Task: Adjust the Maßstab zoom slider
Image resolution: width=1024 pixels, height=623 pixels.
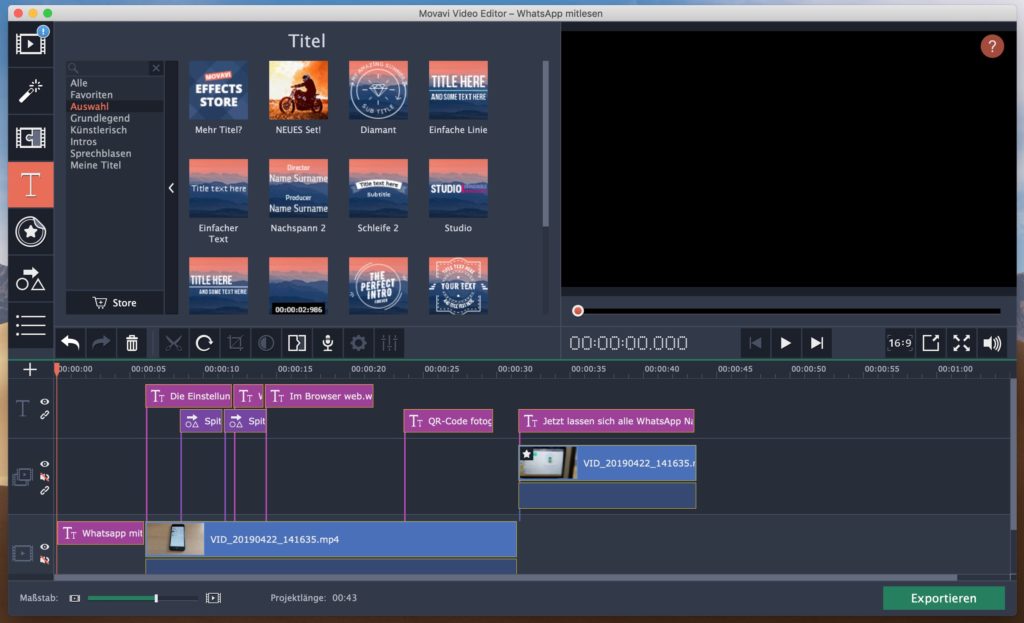Action: pyautogui.click(x=156, y=598)
